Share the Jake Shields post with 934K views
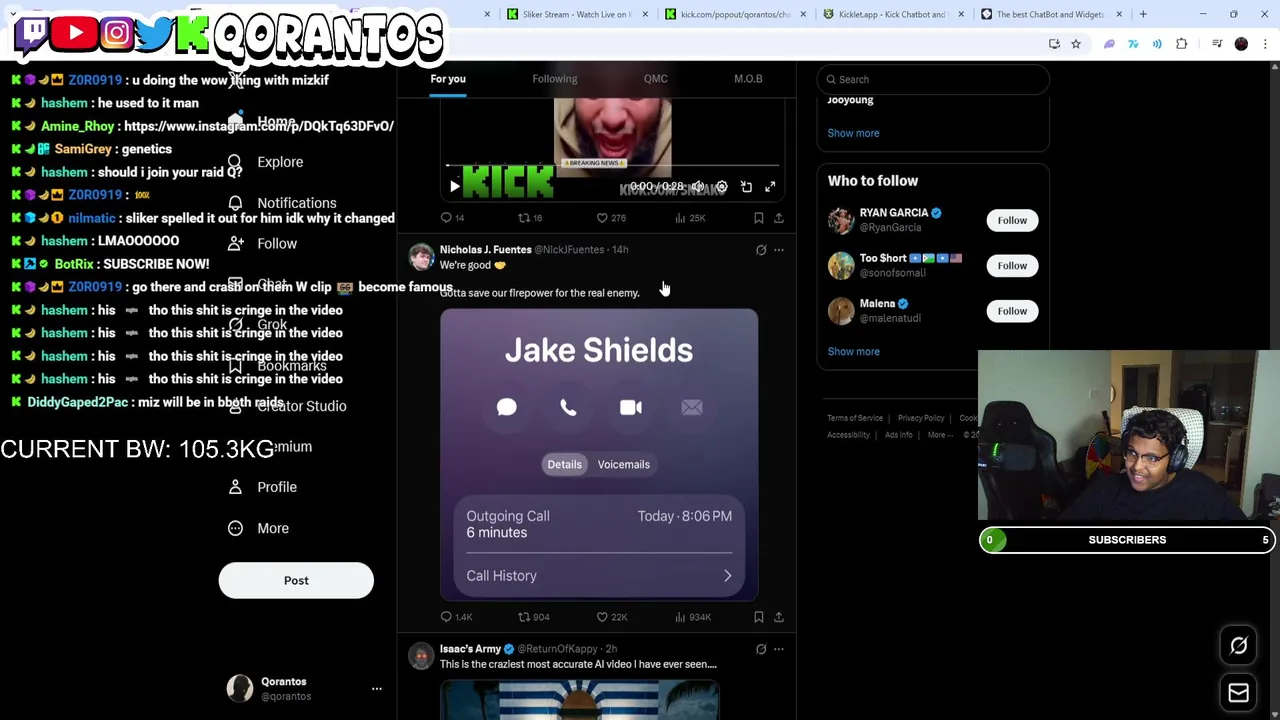The height and width of the screenshot is (720, 1280). [779, 617]
